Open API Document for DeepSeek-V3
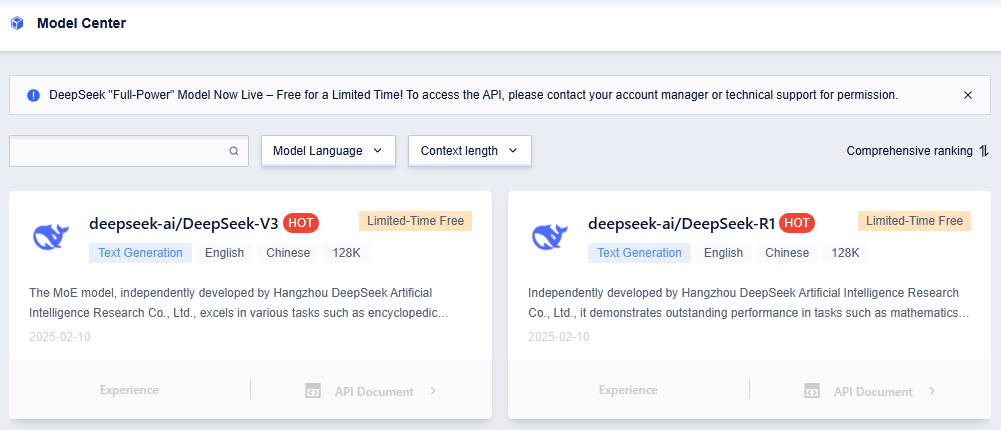Image resolution: width=1001 pixels, height=430 pixels. 374,392
